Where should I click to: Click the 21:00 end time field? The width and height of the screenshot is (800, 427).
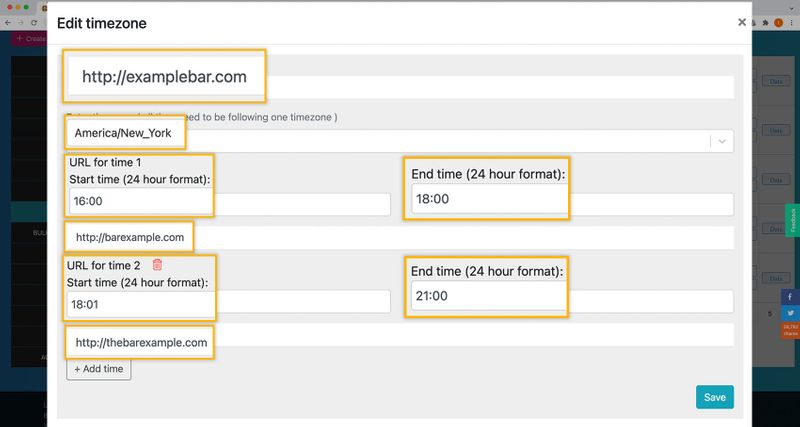point(571,302)
